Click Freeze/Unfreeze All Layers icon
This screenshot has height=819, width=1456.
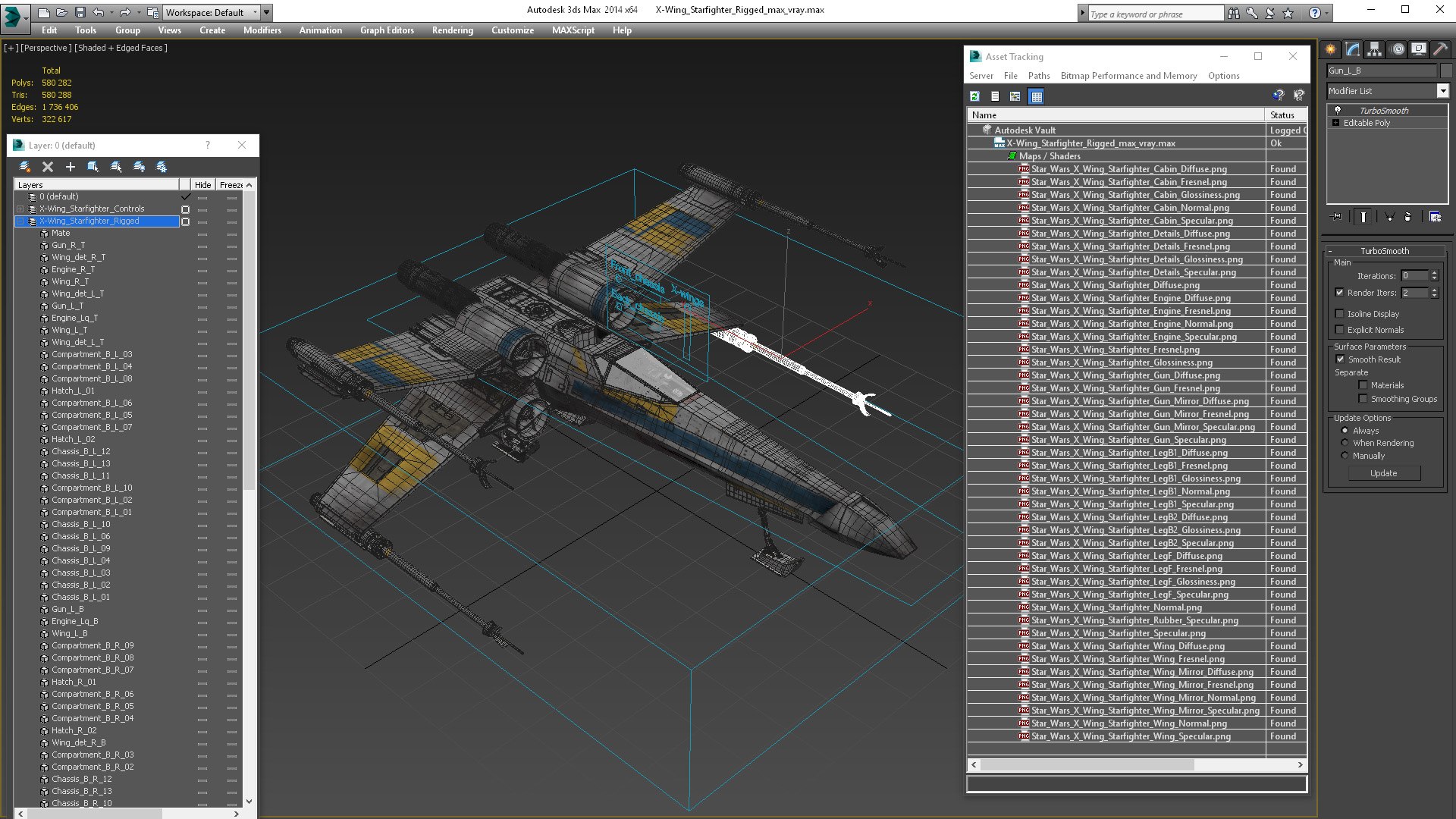(x=162, y=167)
